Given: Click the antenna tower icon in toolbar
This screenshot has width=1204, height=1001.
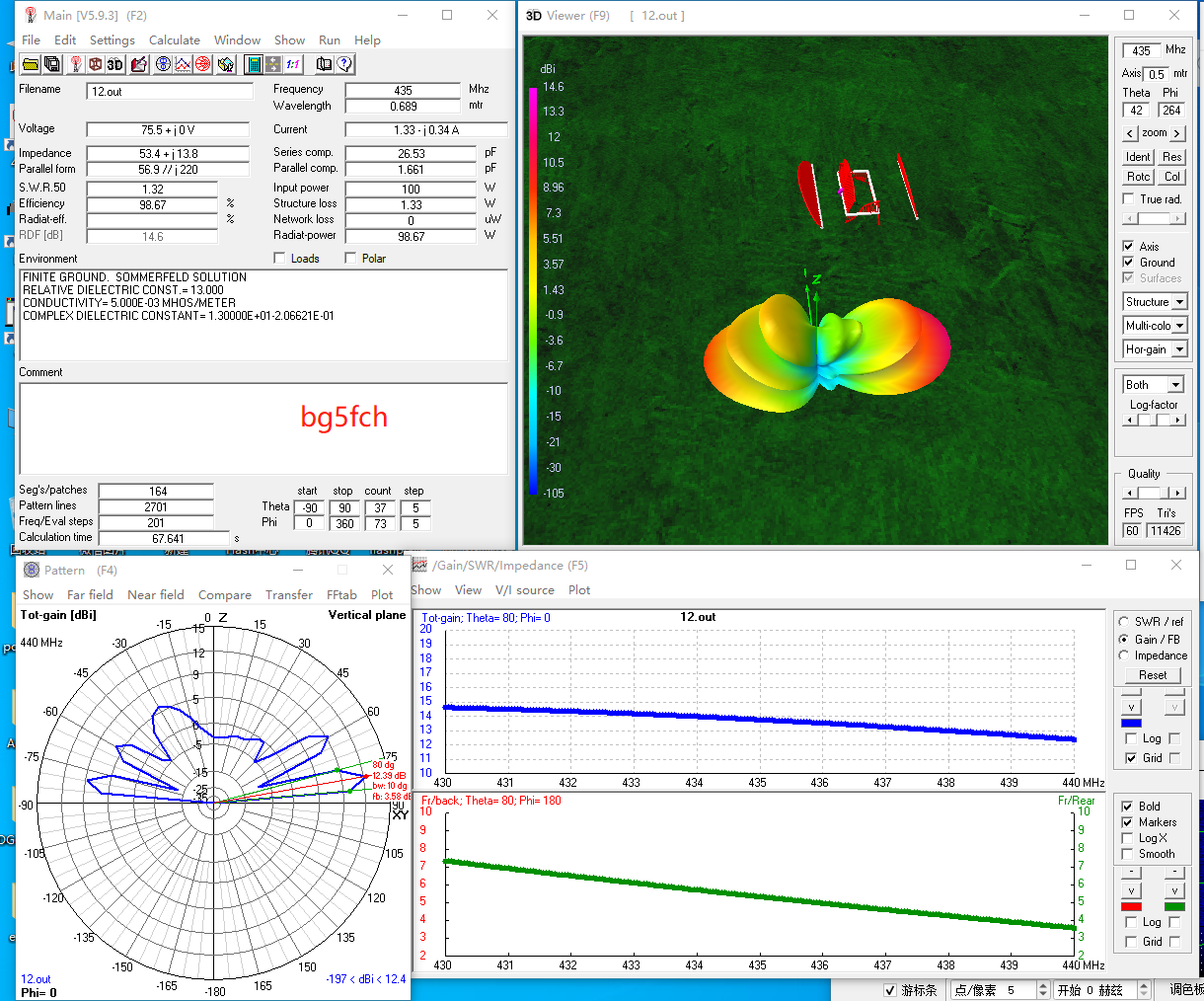Looking at the screenshot, I should point(75,64).
